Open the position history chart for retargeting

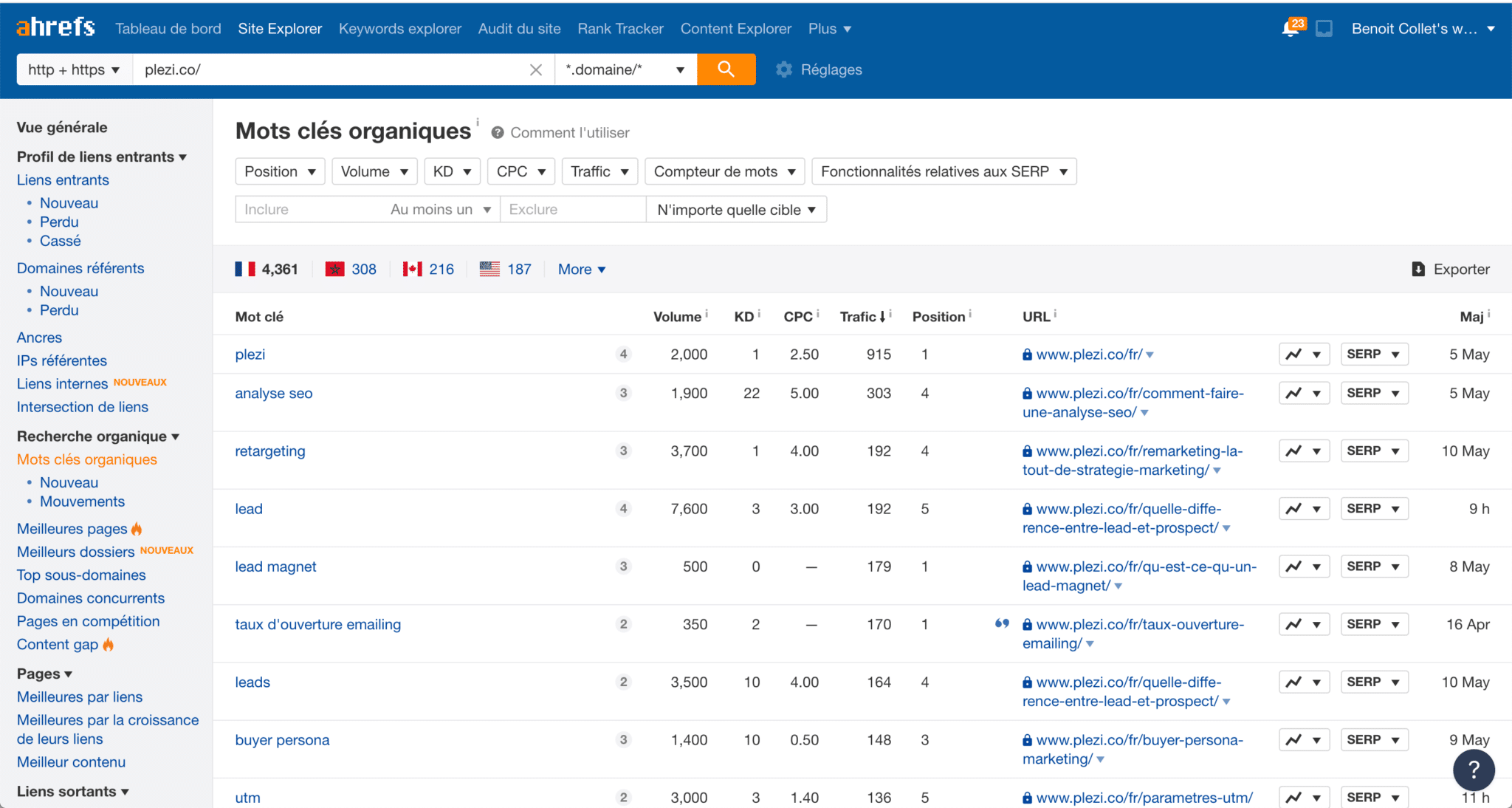click(1304, 451)
